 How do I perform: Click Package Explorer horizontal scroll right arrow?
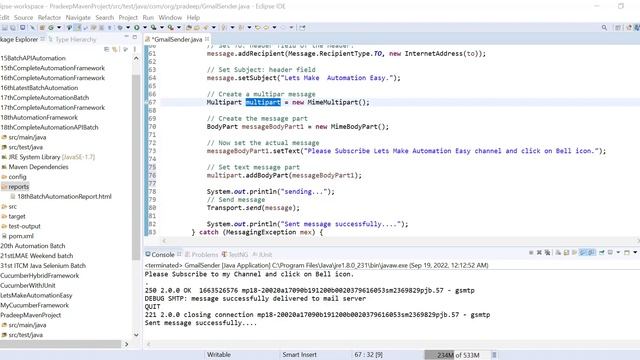(x=127, y=344)
